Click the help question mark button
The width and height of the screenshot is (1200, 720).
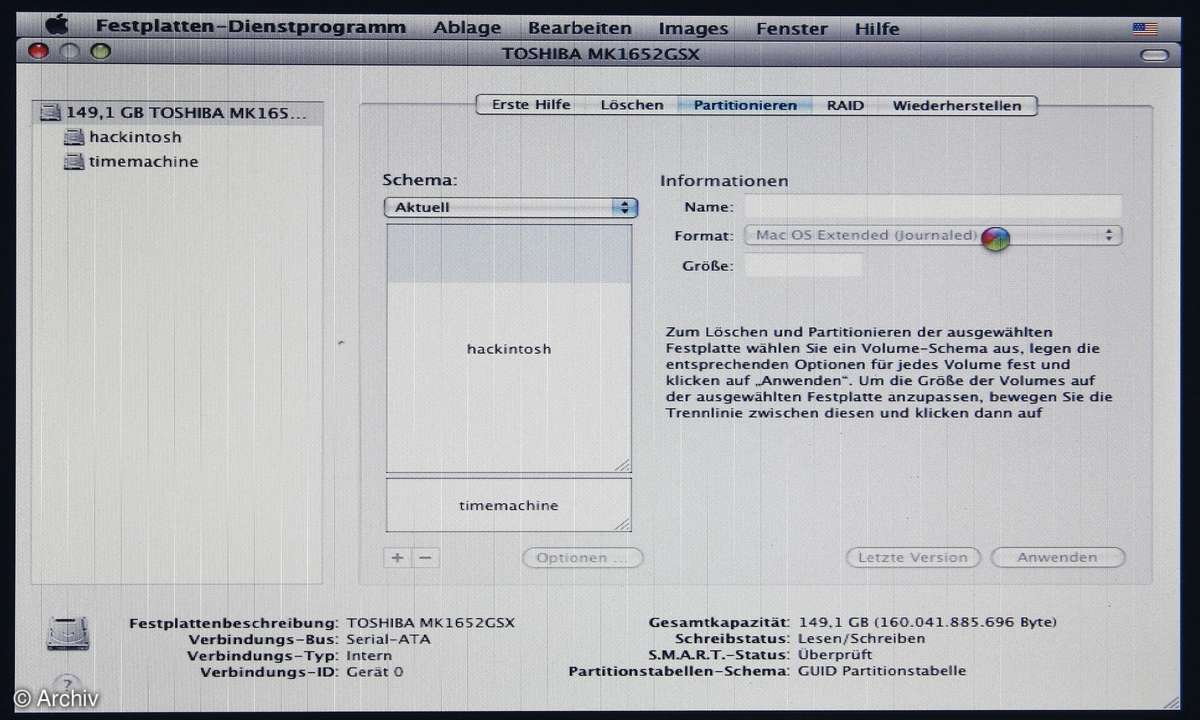[65, 686]
